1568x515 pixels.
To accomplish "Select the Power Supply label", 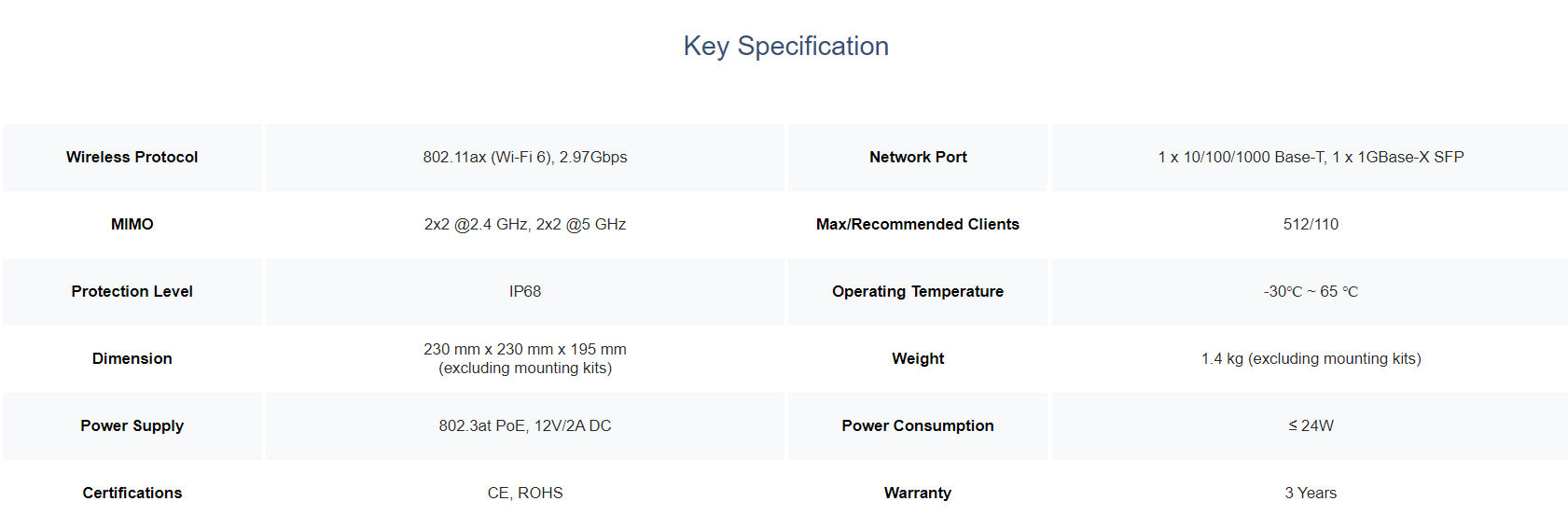I will tap(132, 425).
